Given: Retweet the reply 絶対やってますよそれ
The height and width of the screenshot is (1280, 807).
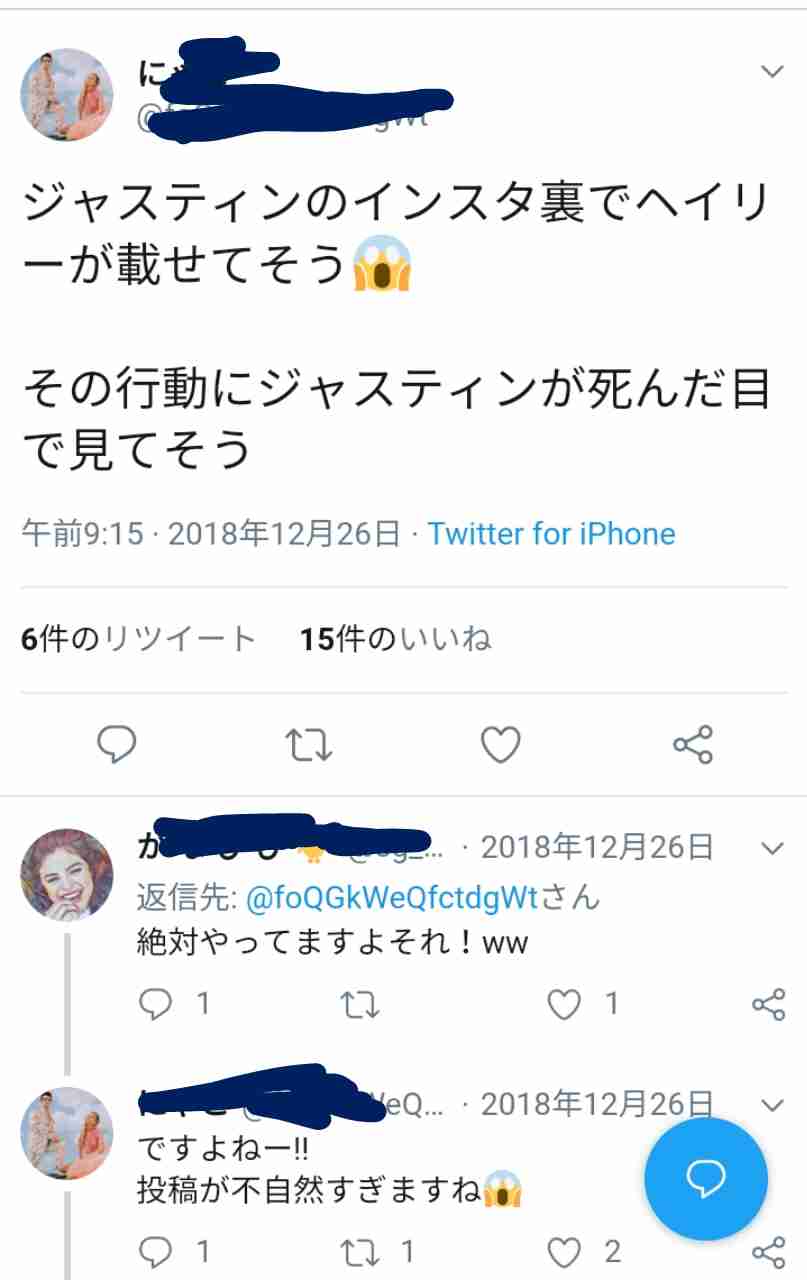Looking at the screenshot, I should coord(360,1004).
